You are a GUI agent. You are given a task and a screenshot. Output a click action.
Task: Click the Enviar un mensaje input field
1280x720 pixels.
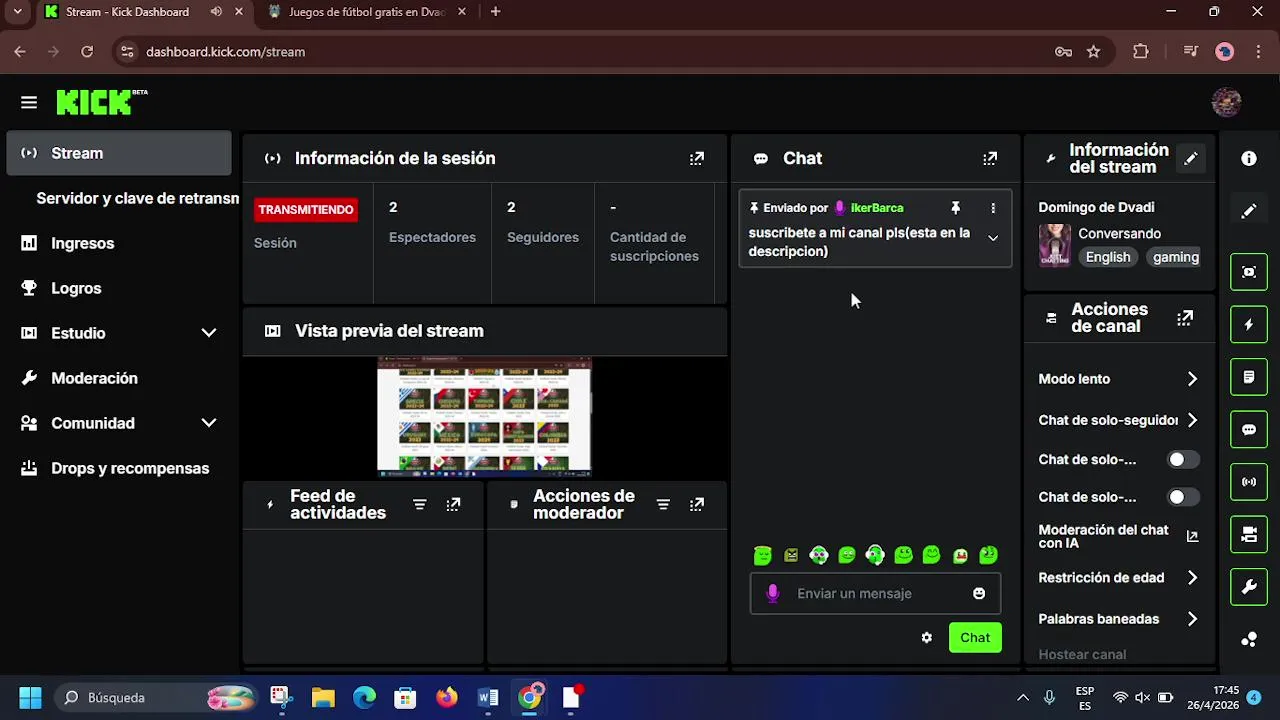tap(875, 593)
